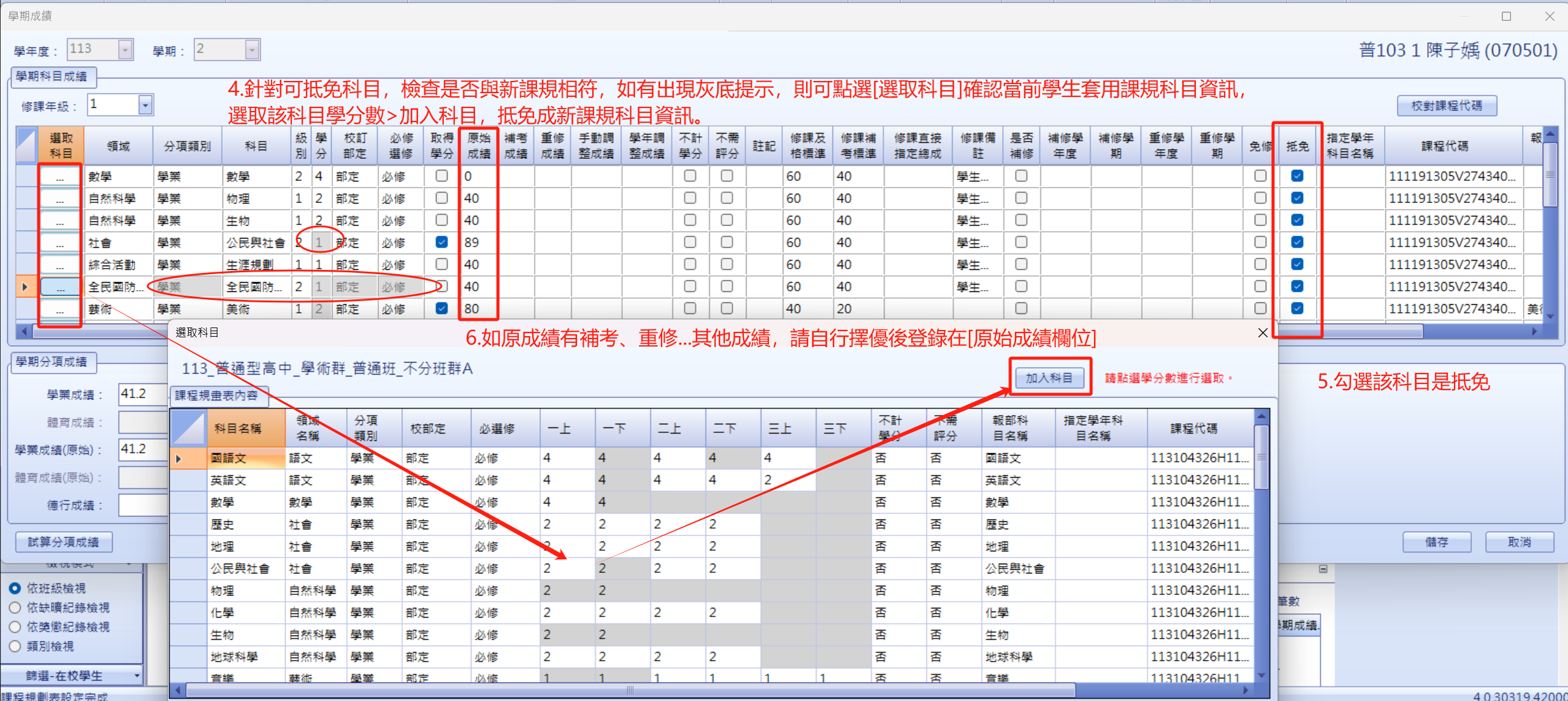Open subject picker for the 全民國防 row
The image size is (1568, 701).
pos(59,287)
